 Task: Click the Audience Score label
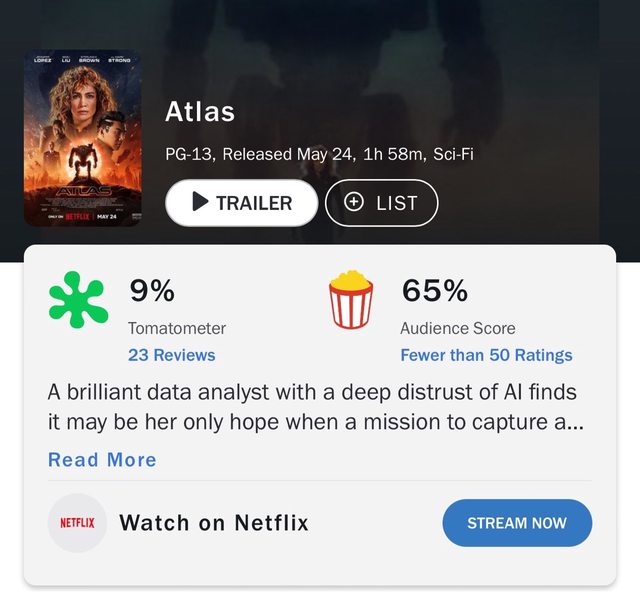[458, 328]
